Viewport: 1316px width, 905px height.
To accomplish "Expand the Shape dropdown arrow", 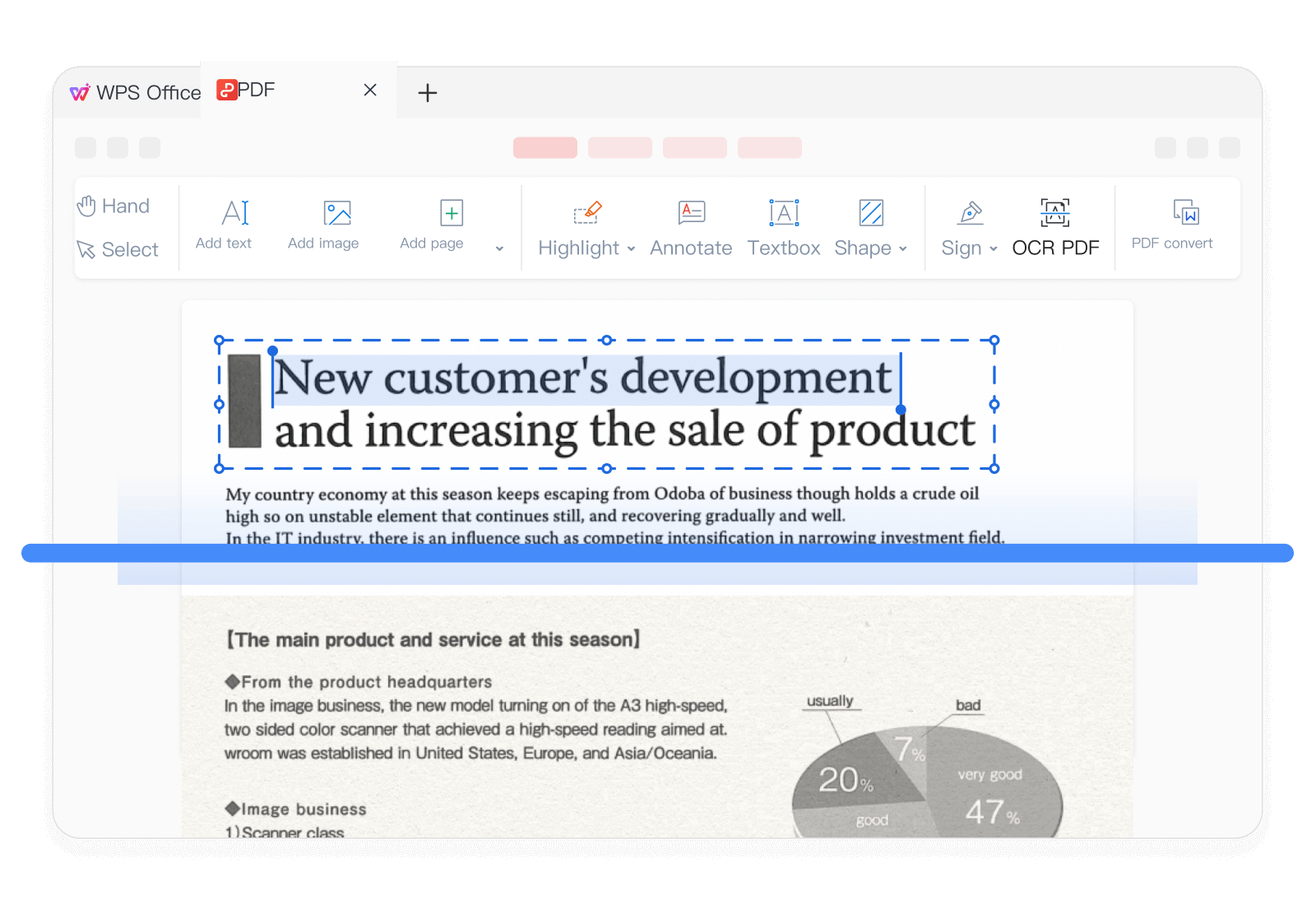I will [x=903, y=248].
